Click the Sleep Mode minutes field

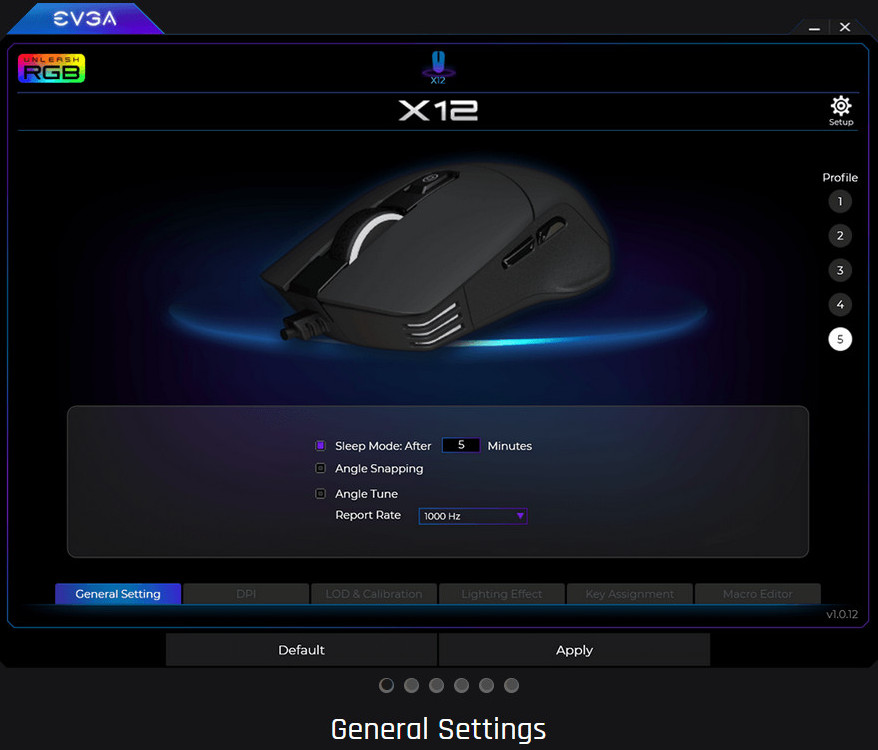tap(461, 445)
